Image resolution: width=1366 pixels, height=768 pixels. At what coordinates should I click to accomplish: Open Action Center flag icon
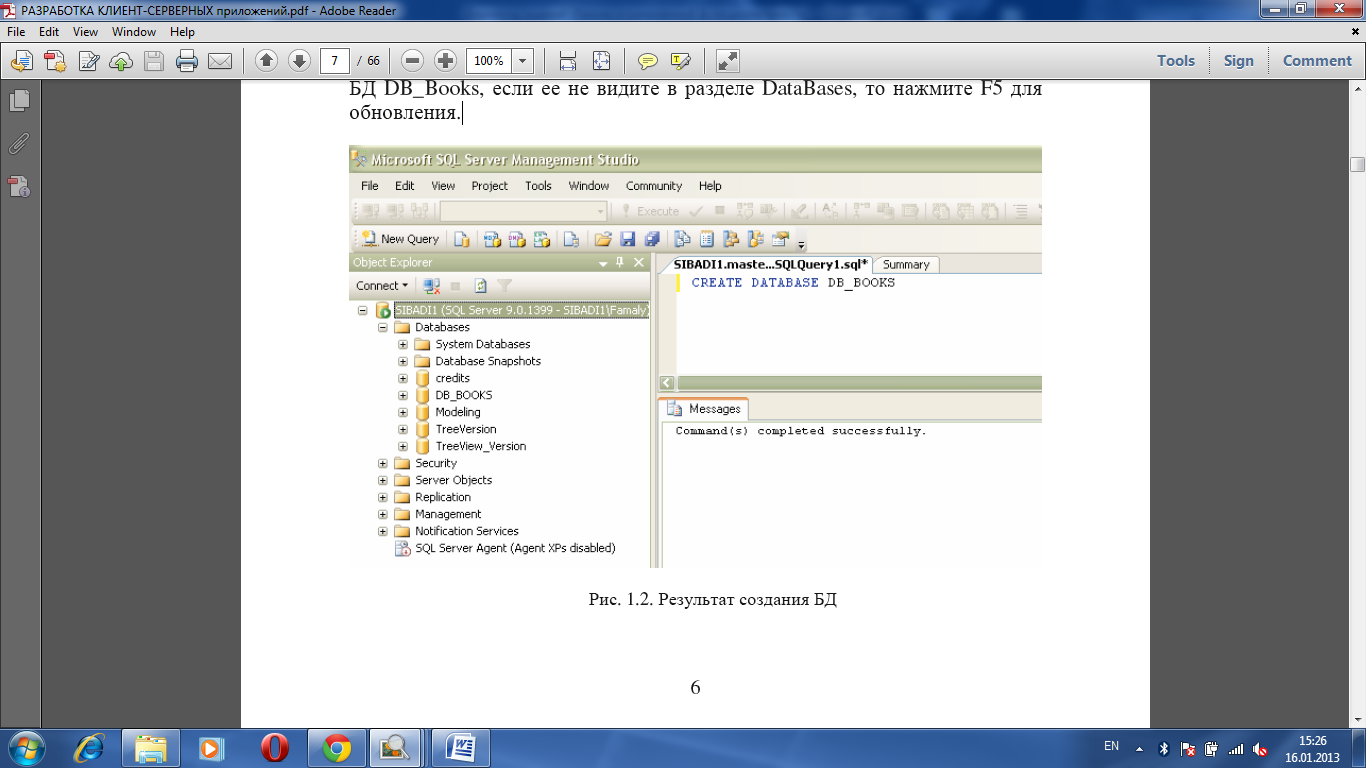pyautogui.click(x=1188, y=748)
